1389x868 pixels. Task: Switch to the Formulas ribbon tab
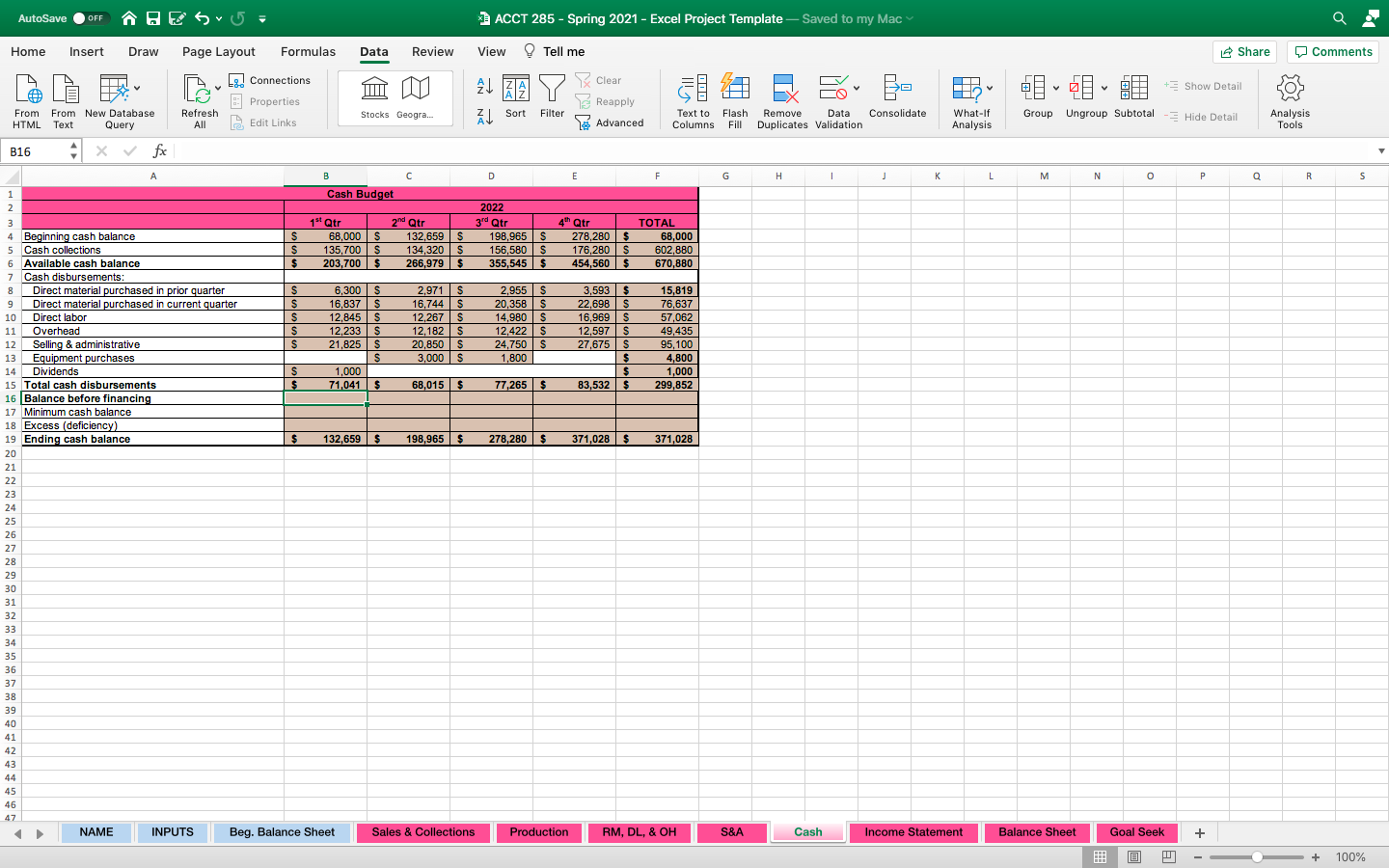[x=308, y=52]
